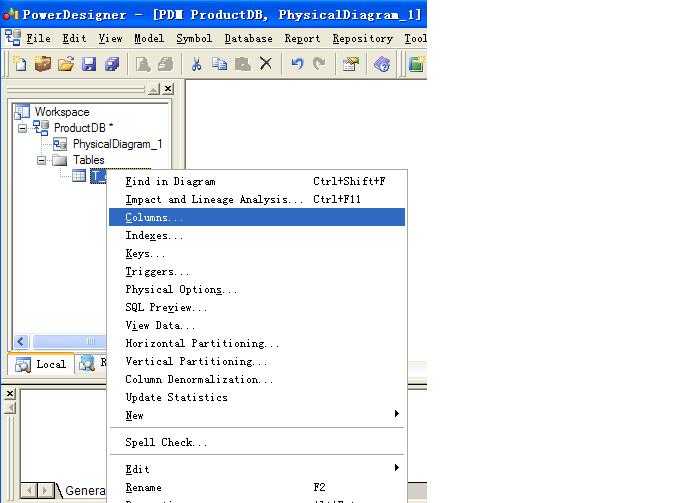This screenshot has height=503, width=683.
Task: Click the output tab scroll right arrow
Action: [45, 491]
